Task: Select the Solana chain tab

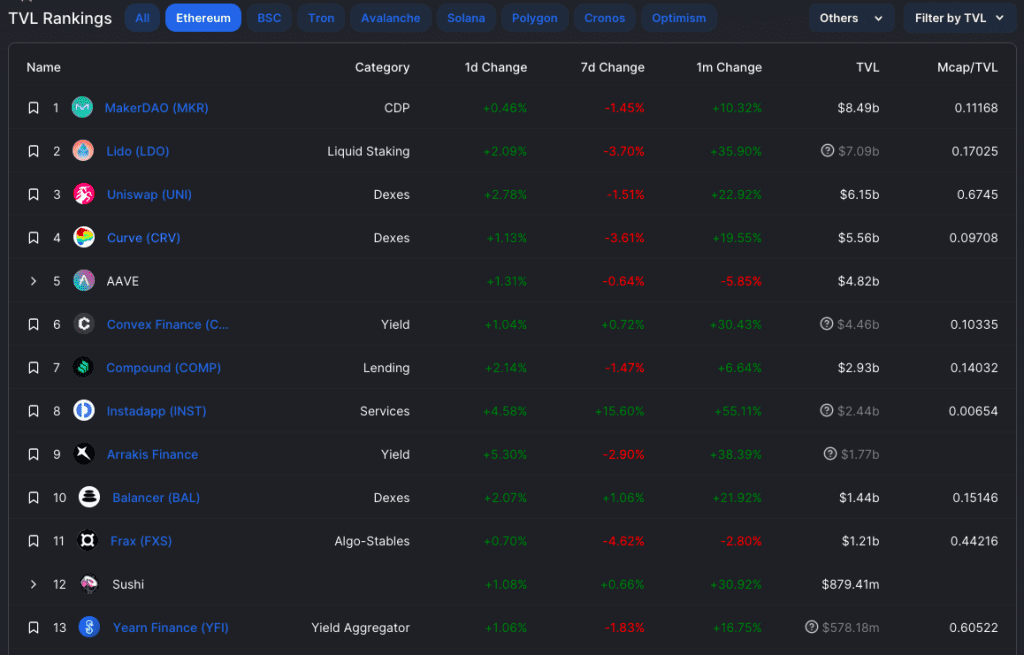Action: 466,18
